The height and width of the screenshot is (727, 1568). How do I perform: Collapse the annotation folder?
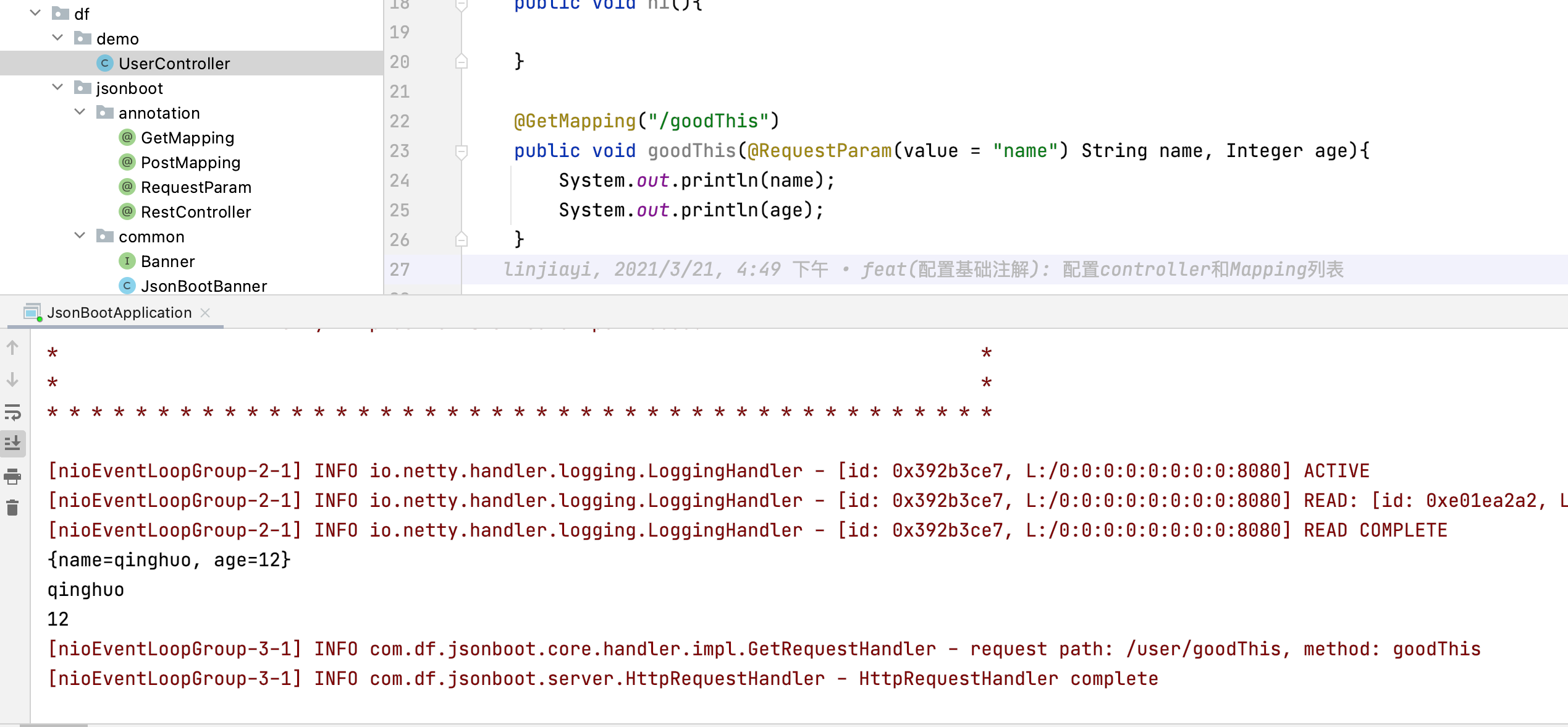pyautogui.click(x=80, y=112)
